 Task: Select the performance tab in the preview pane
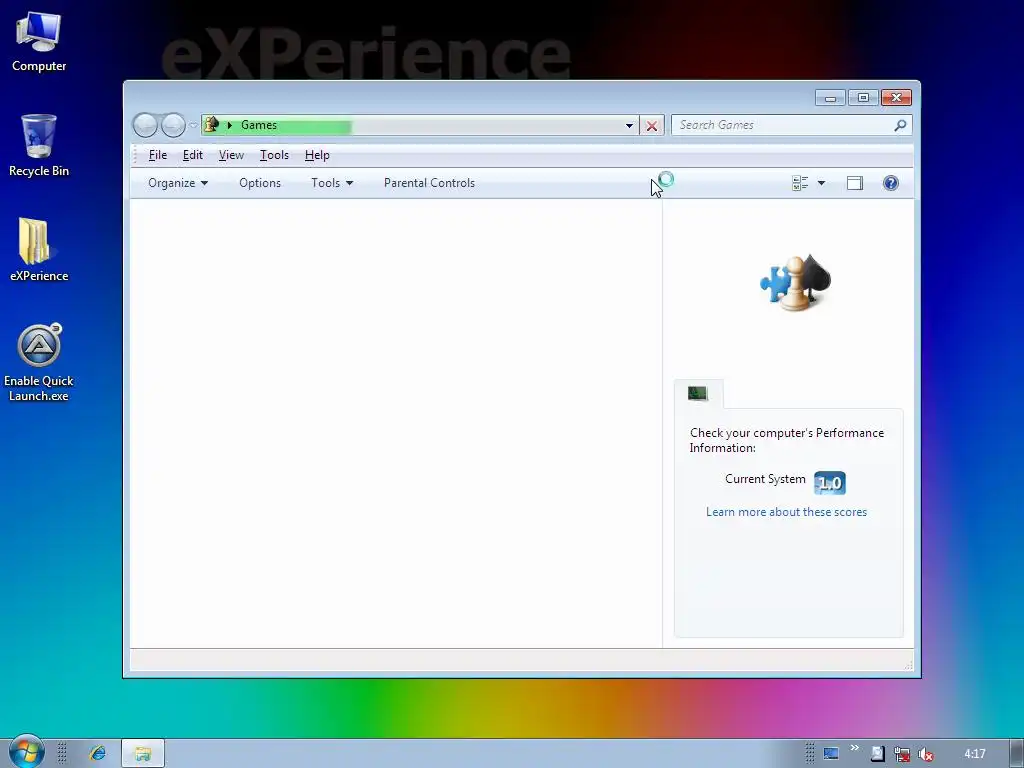click(x=698, y=393)
